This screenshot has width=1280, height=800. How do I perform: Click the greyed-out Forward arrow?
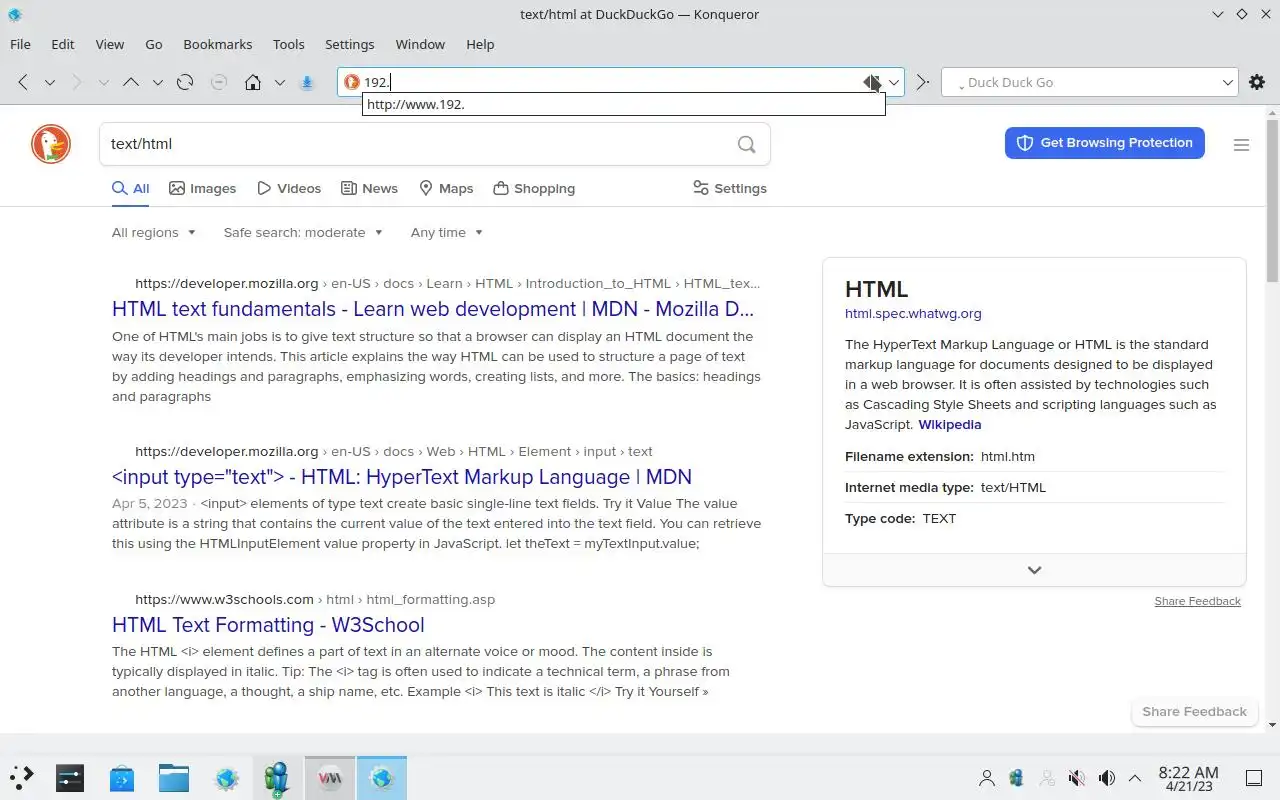(77, 82)
